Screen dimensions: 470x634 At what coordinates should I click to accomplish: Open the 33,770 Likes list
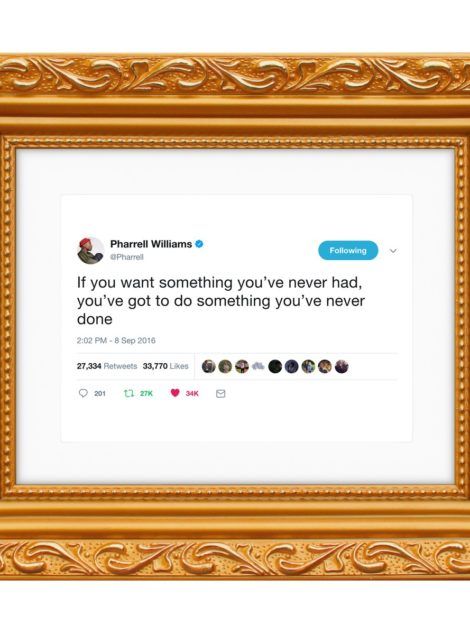click(165, 366)
